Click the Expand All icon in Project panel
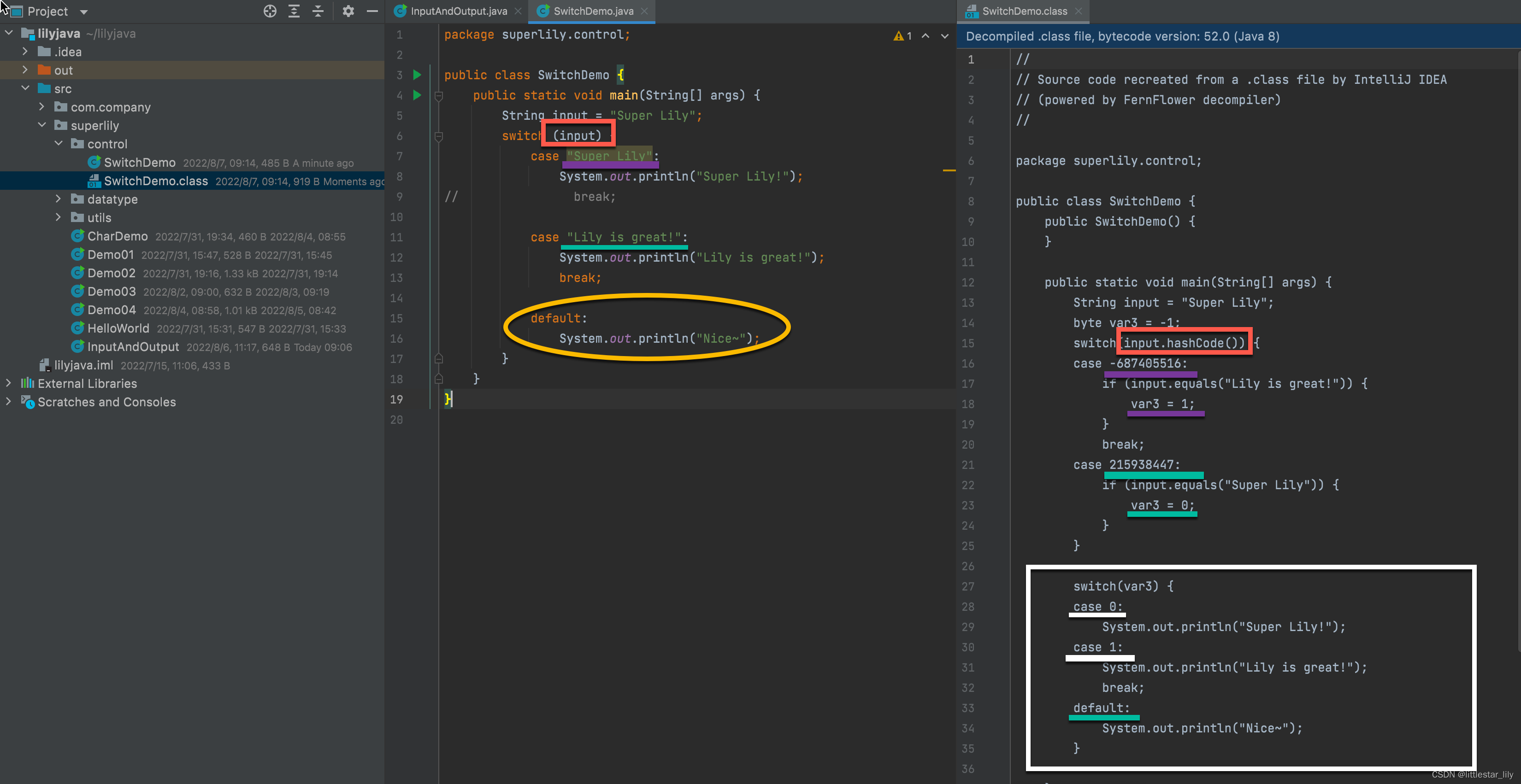The image size is (1521, 784). (294, 11)
